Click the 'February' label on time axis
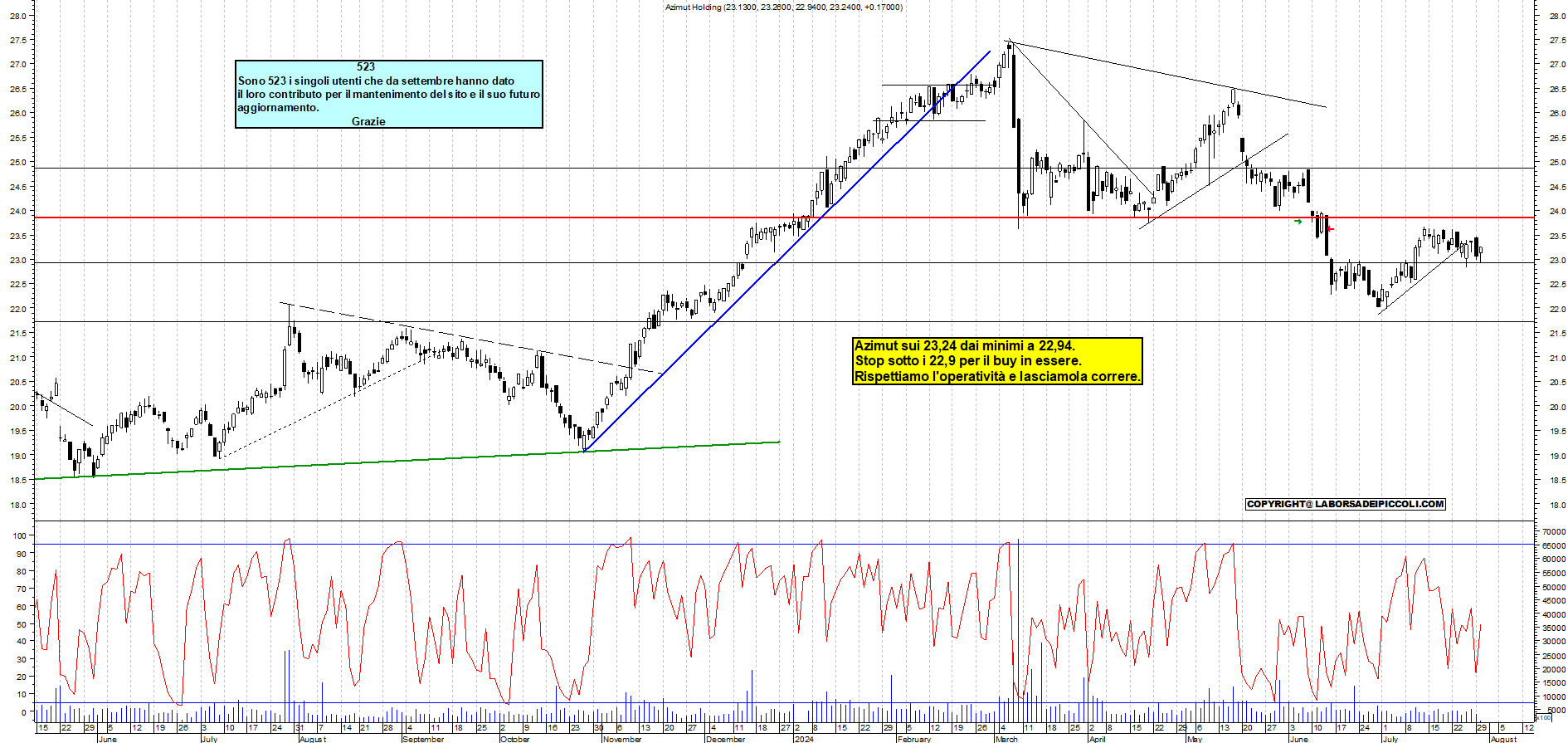This screenshot has width=1568, height=743. (x=914, y=739)
